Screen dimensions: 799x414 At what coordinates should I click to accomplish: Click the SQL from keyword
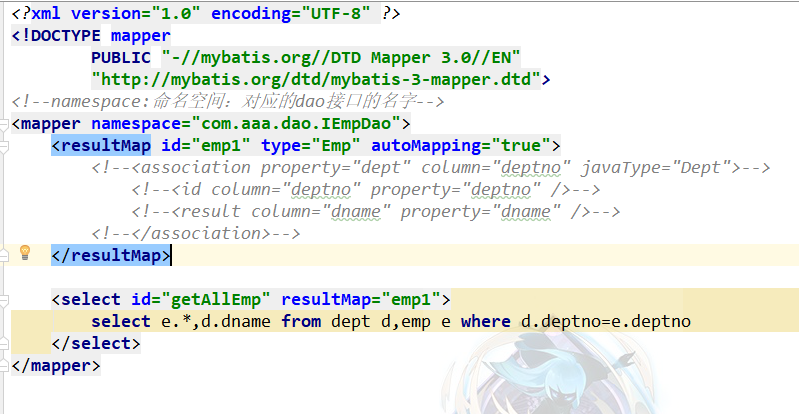tap(301, 321)
